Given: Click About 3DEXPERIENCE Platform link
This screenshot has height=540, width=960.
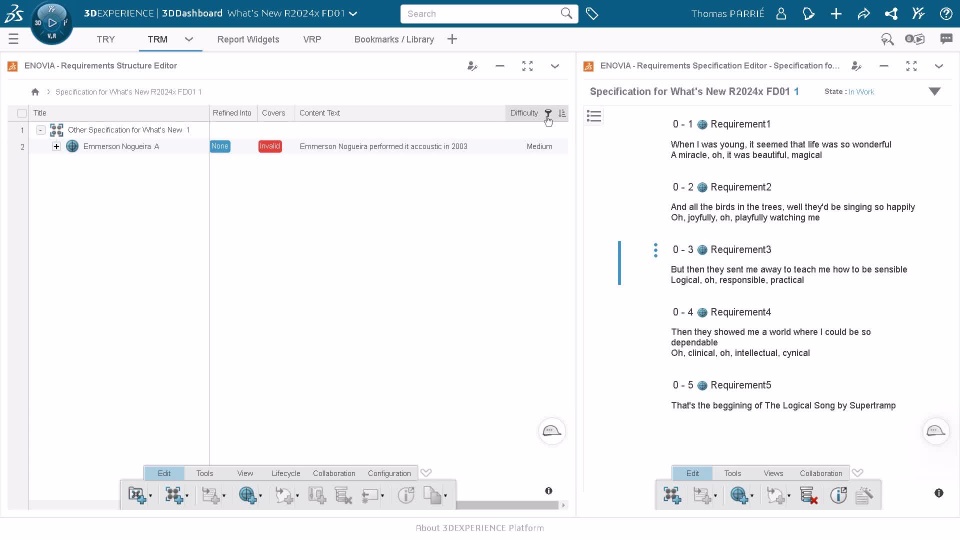Looking at the screenshot, I should coord(479,528).
